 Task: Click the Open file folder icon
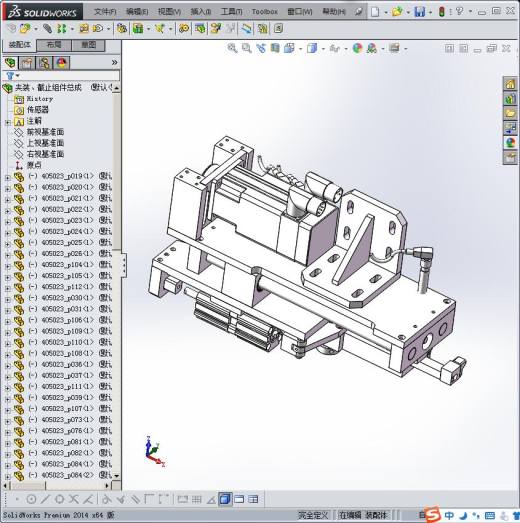(x=397, y=12)
